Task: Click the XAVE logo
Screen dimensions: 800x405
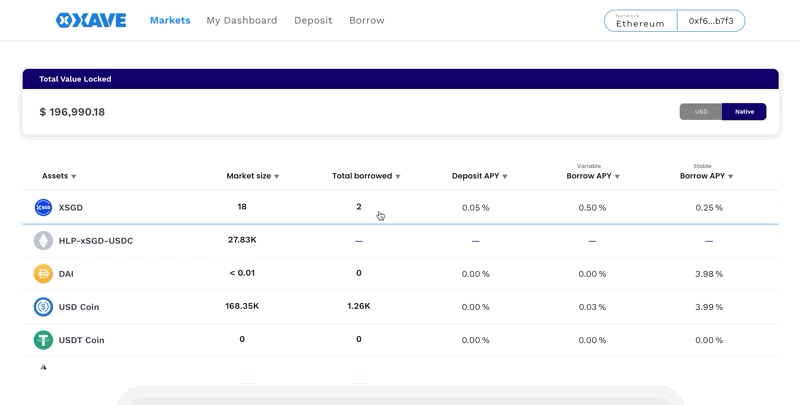Action: click(x=91, y=20)
